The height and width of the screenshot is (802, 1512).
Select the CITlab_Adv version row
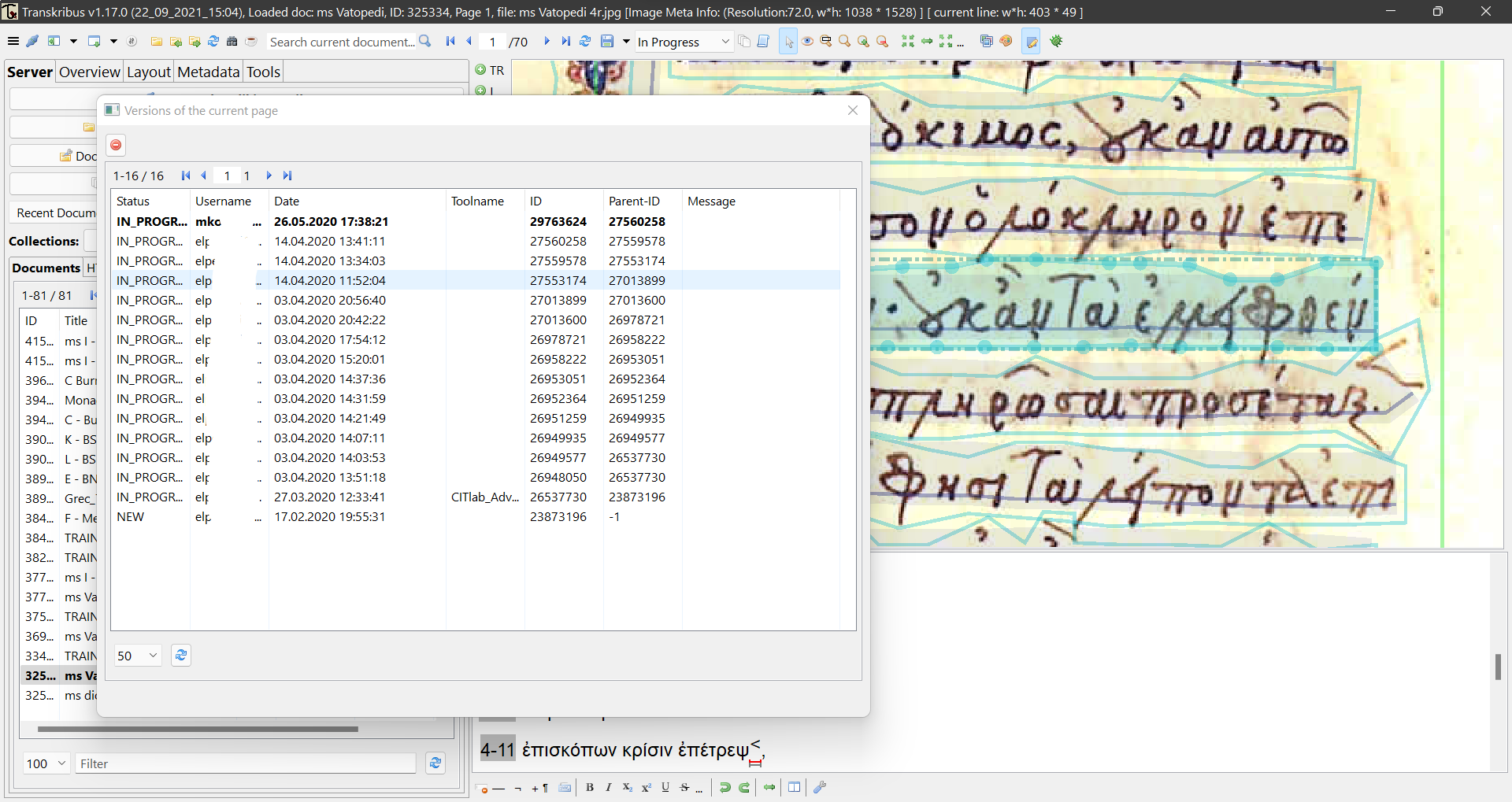pyautogui.click(x=476, y=497)
